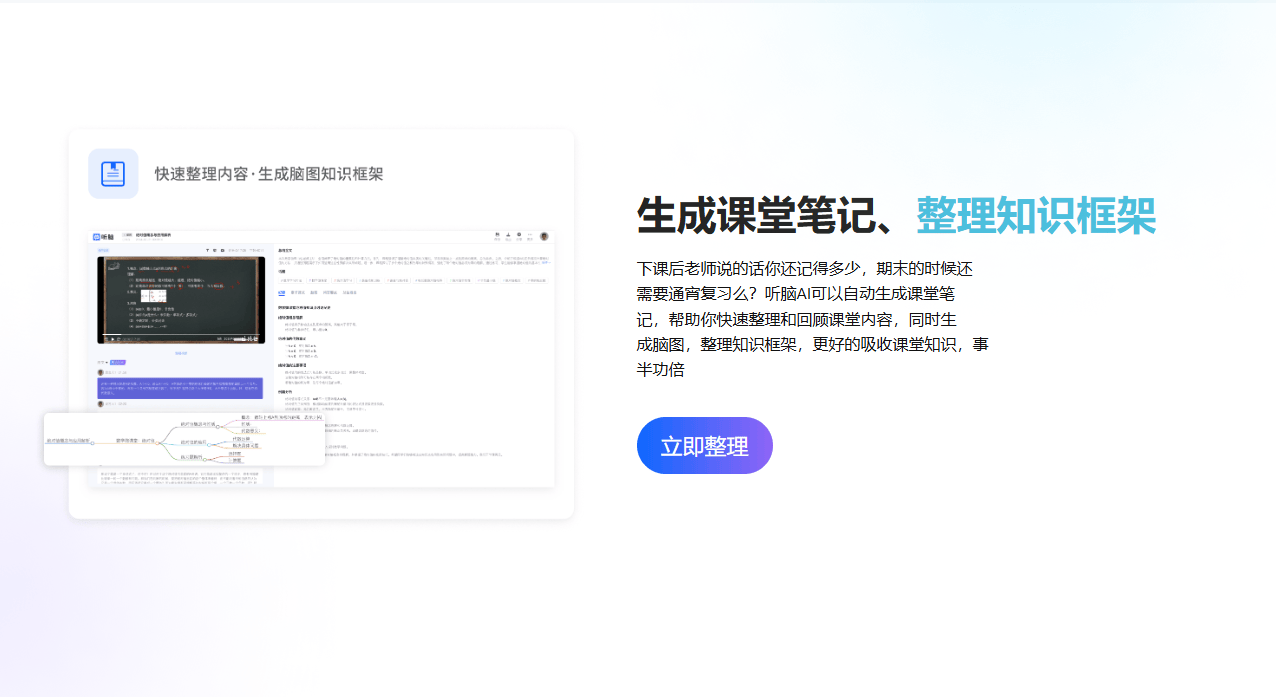
Task: Click the settings gear icon in the top bar
Action: coord(519,235)
